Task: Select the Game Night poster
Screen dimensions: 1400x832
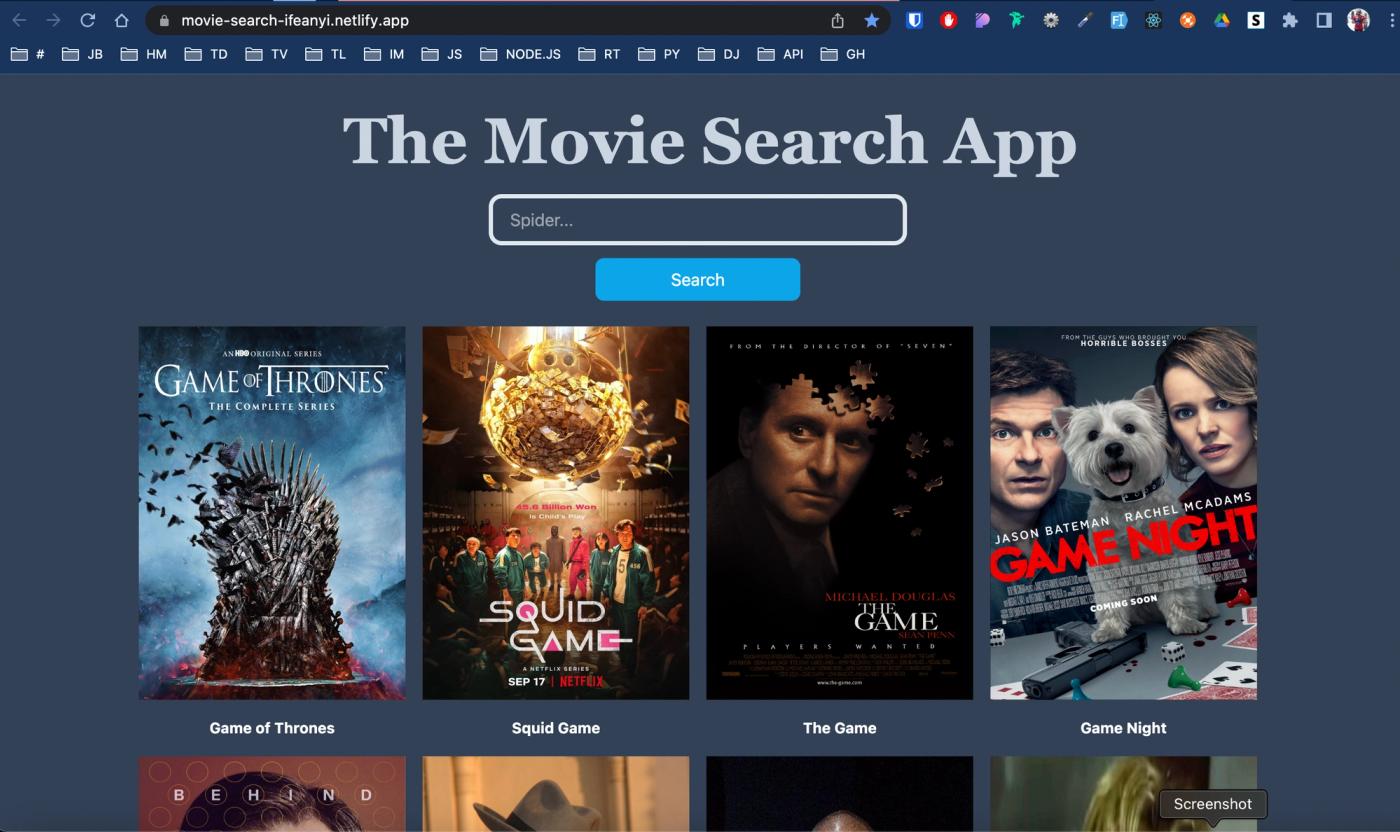Action: click(1124, 513)
